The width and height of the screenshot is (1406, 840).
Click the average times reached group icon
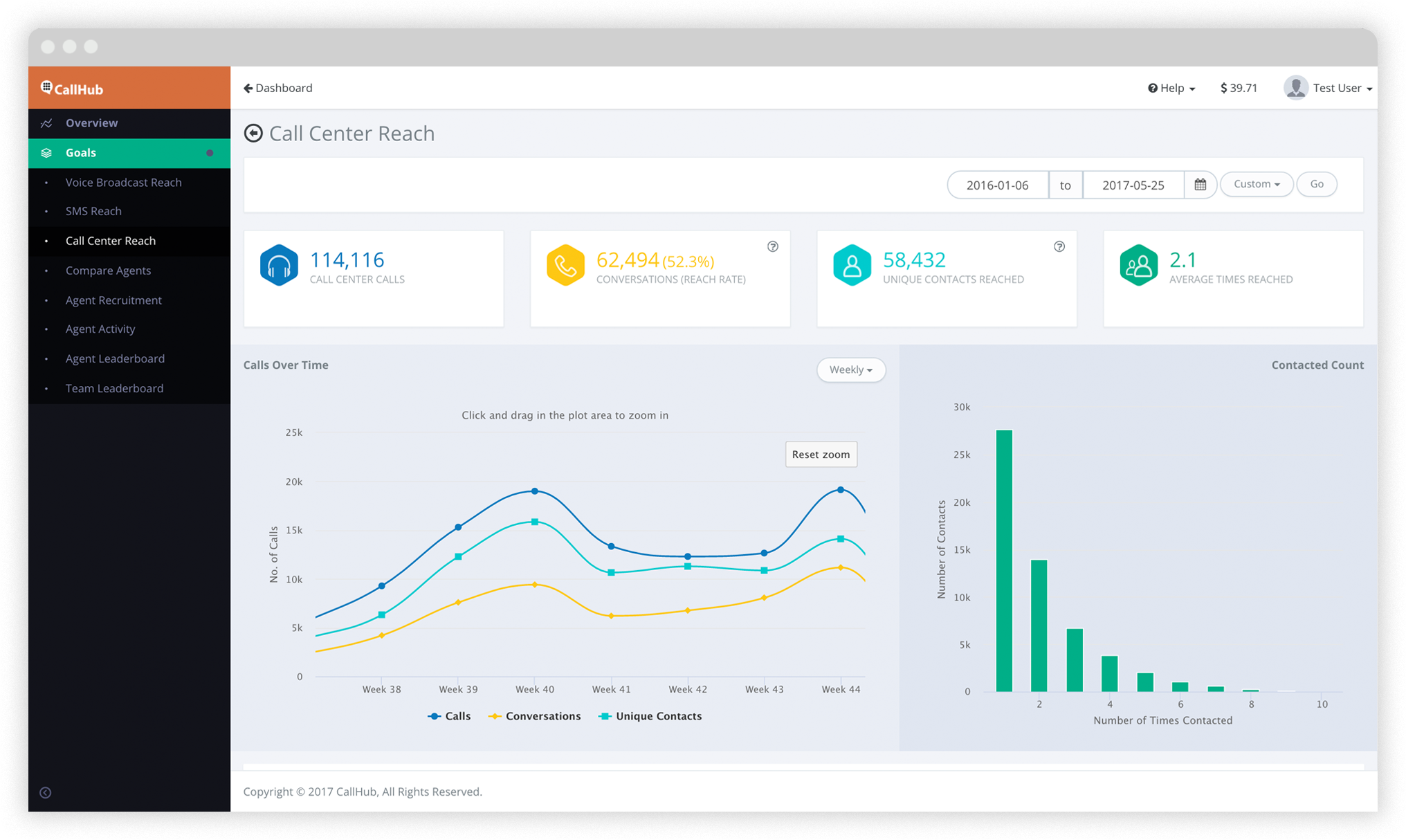coord(1138,265)
